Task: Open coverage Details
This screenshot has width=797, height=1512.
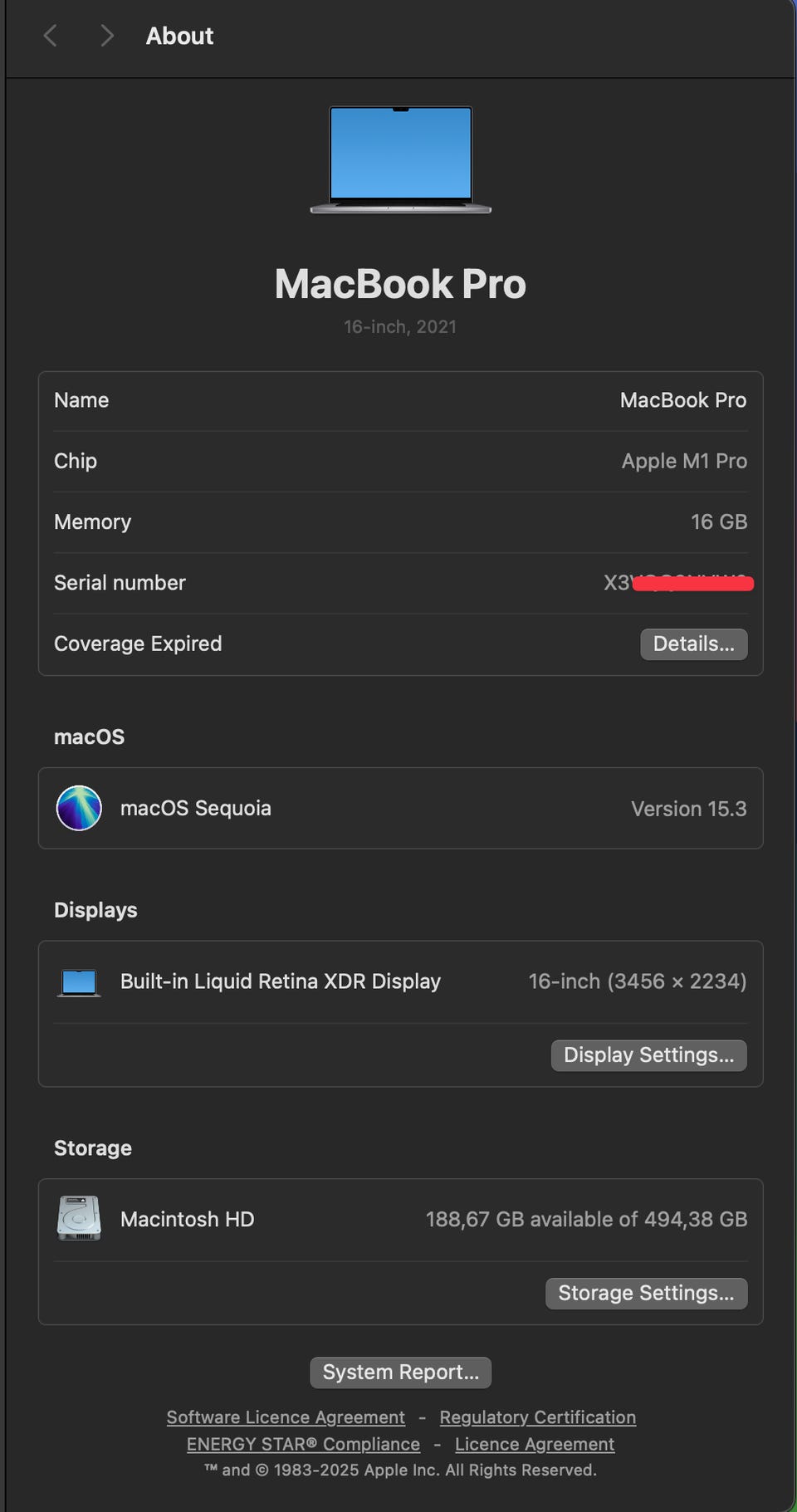Action: click(x=693, y=644)
